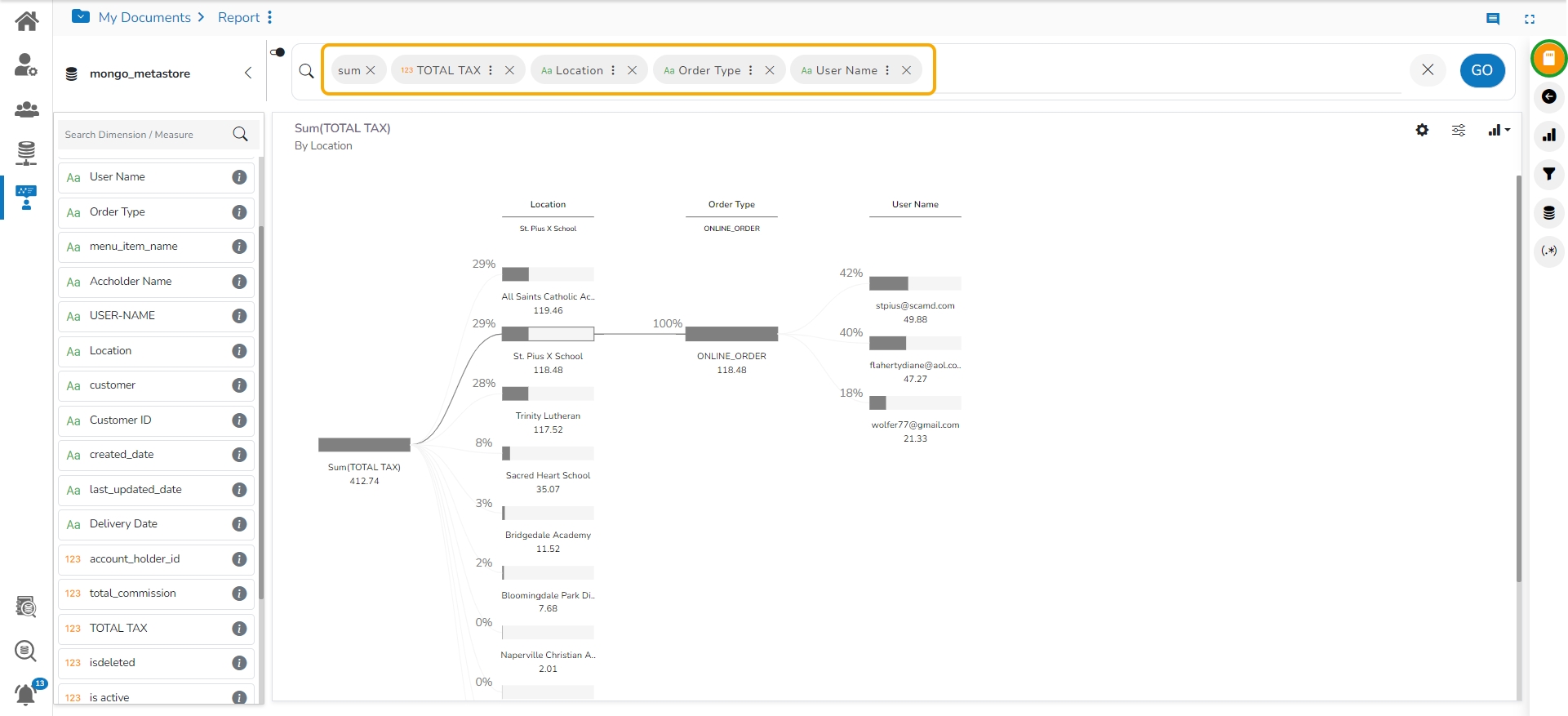Open options menu on TOTAL TAX chip

[491, 70]
